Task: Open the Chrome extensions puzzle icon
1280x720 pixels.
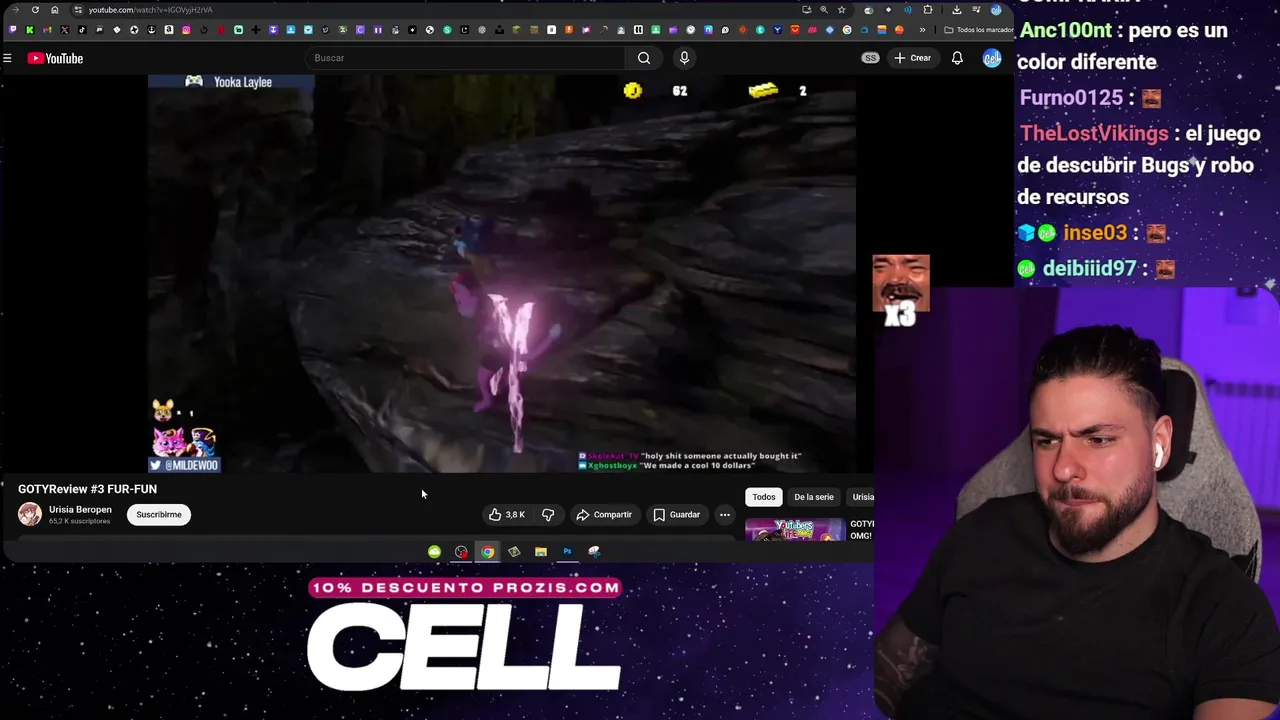Action: (x=928, y=10)
